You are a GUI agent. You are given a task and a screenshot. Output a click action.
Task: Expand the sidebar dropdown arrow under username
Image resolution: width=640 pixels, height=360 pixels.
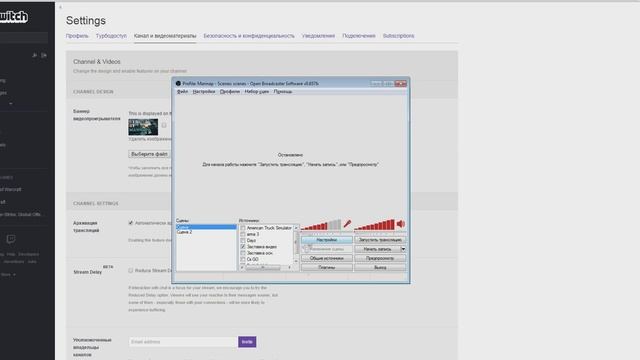(11, 104)
